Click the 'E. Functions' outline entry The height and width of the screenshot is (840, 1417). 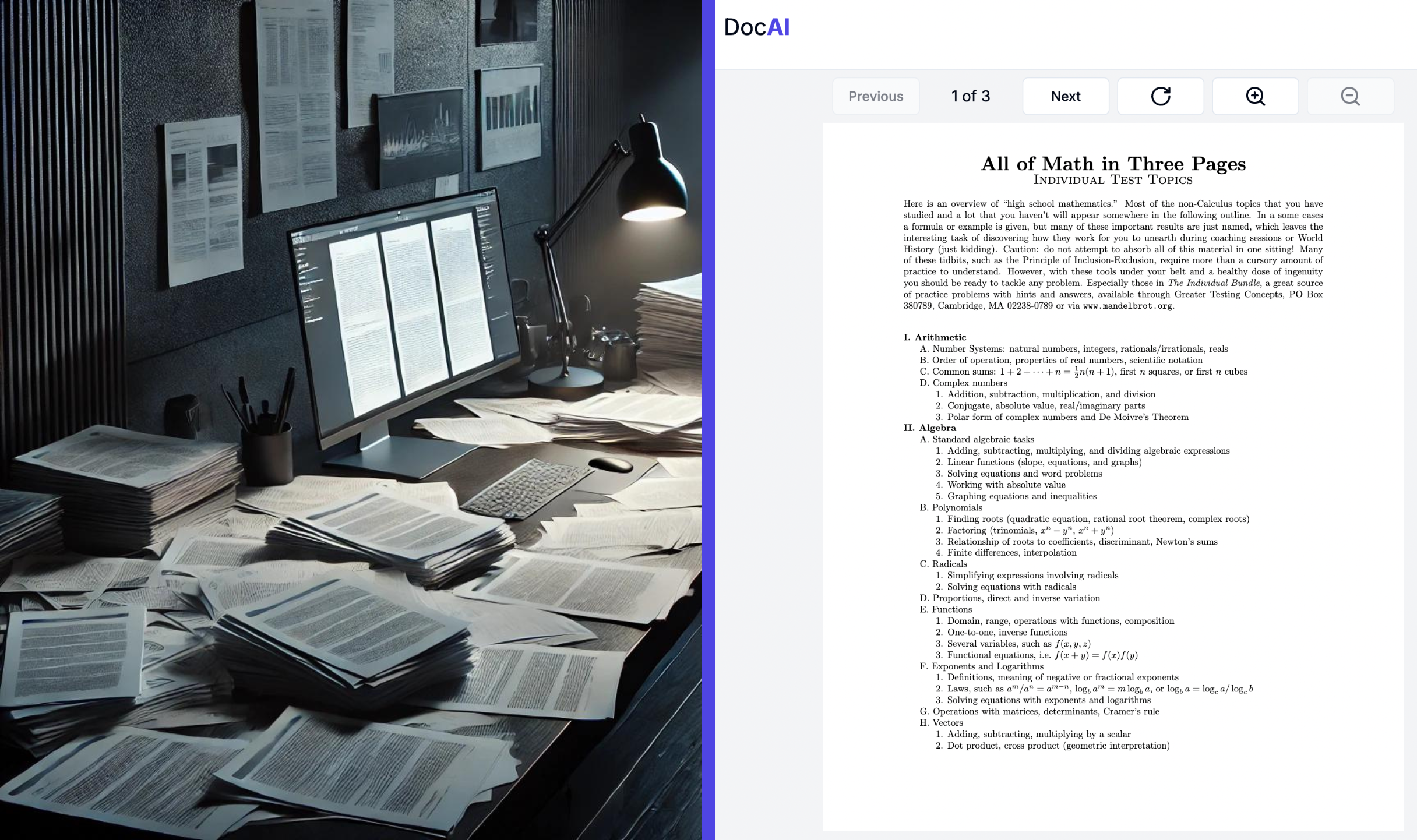946,609
